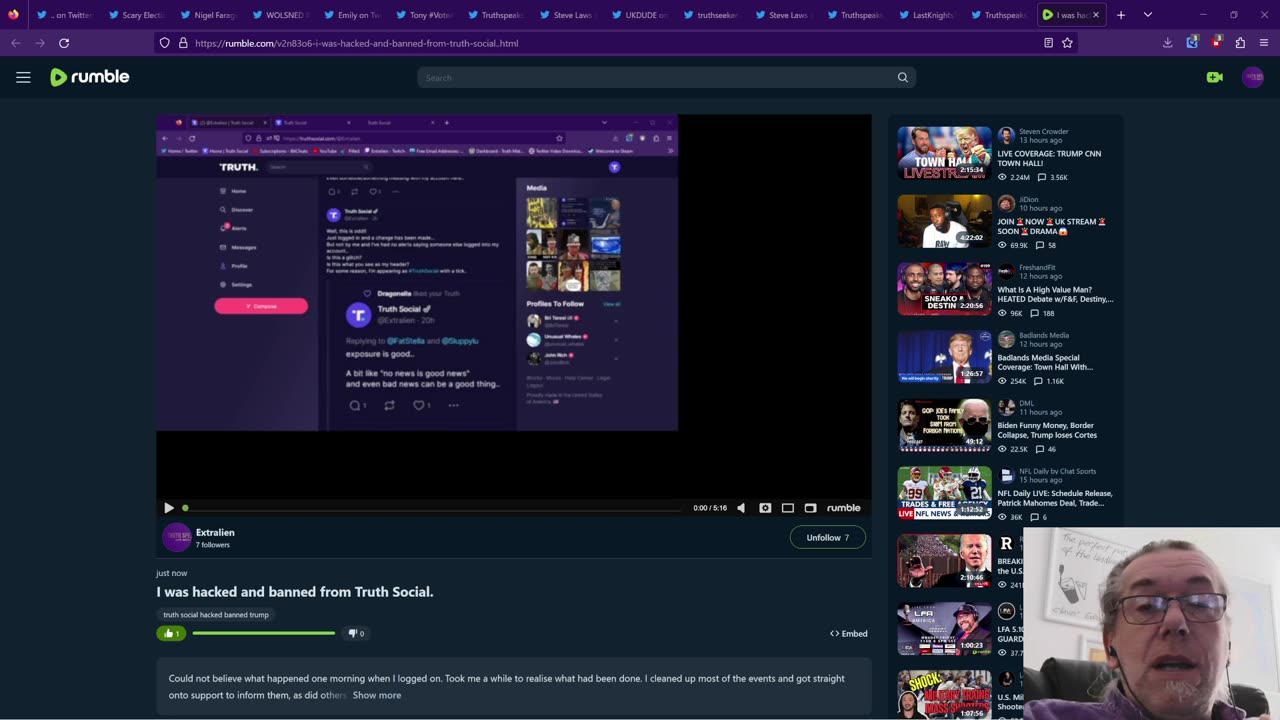Switch to the 'truthseeker' tab

pos(711,15)
